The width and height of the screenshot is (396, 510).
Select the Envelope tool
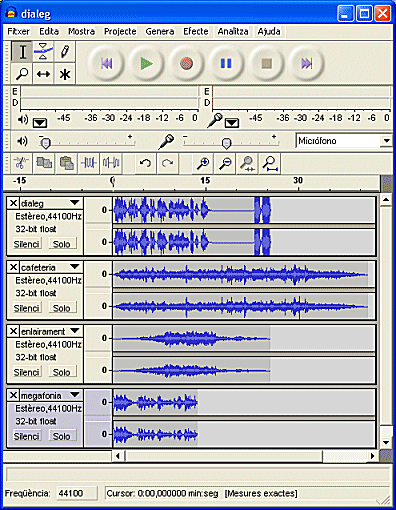(x=43, y=52)
